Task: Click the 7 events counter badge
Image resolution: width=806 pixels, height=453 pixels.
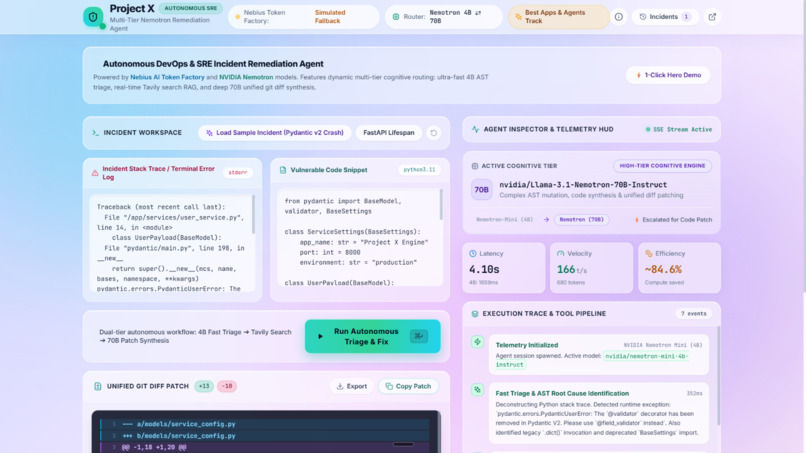Action: pos(693,314)
